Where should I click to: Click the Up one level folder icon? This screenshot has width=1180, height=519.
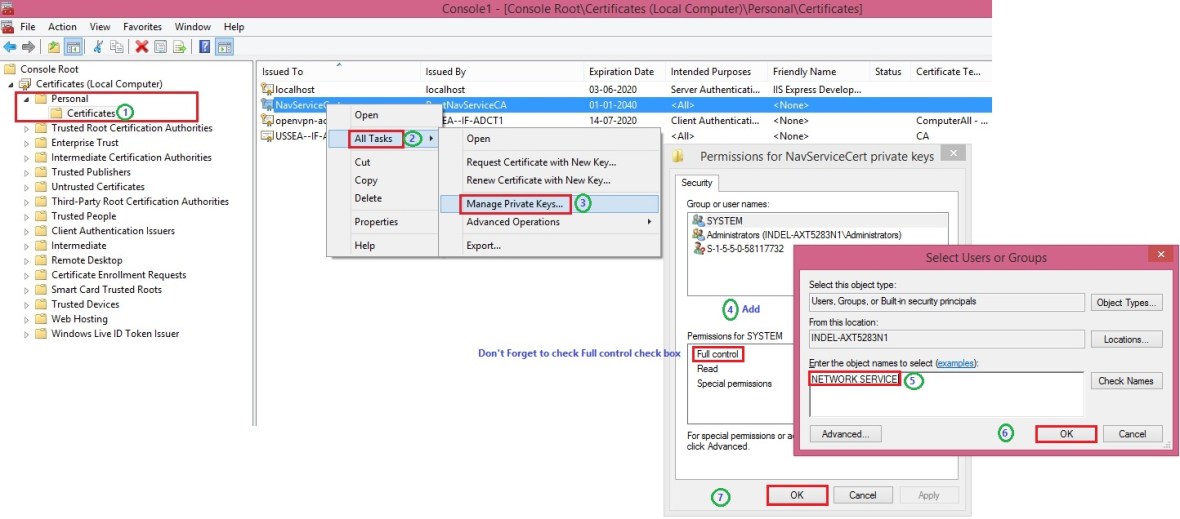pos(54,46)
